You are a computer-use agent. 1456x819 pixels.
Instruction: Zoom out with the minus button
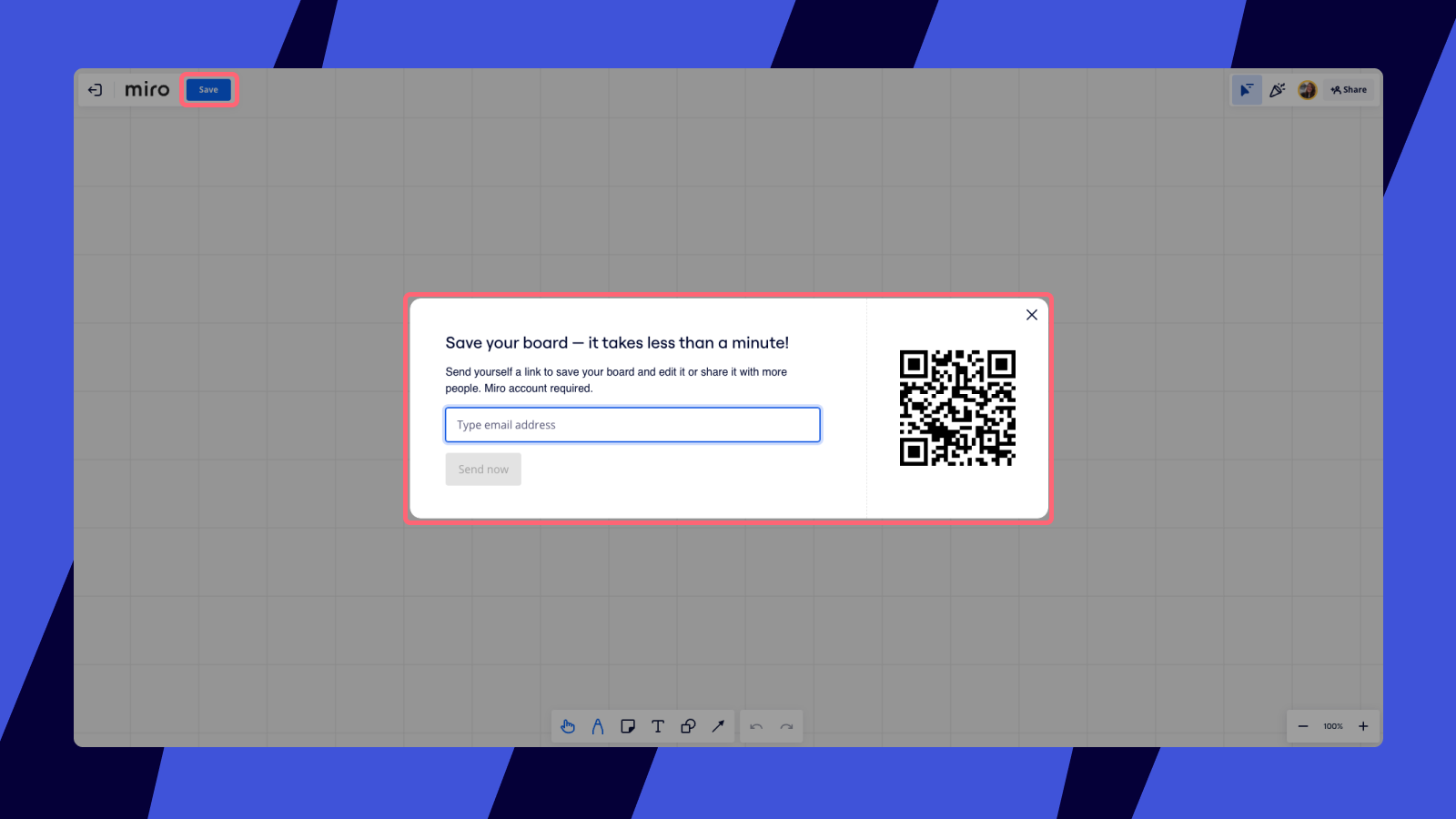pyautogui.click(x=1303, y=726)
